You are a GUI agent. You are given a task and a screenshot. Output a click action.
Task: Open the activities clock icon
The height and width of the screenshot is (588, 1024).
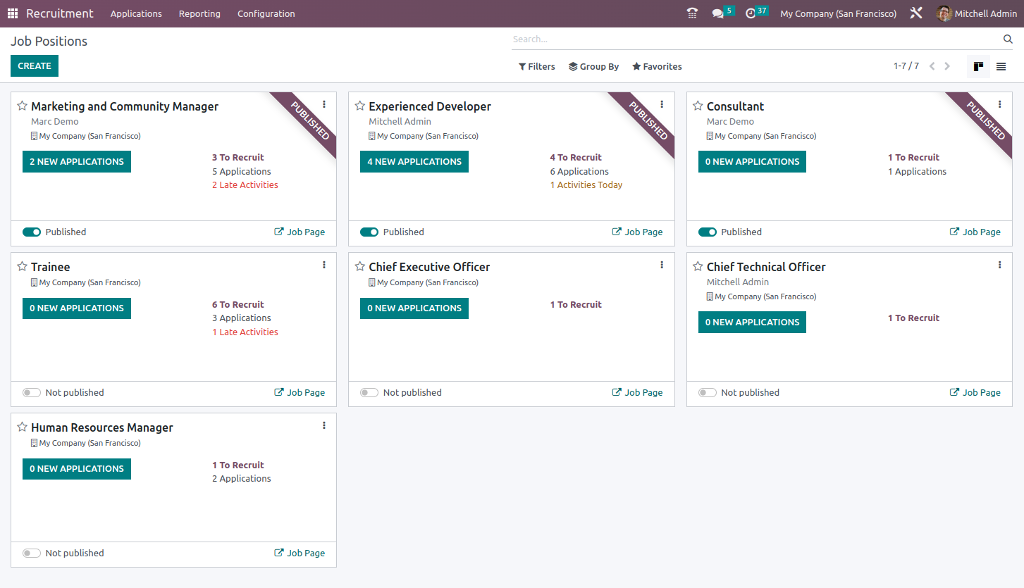click(751, 13)
